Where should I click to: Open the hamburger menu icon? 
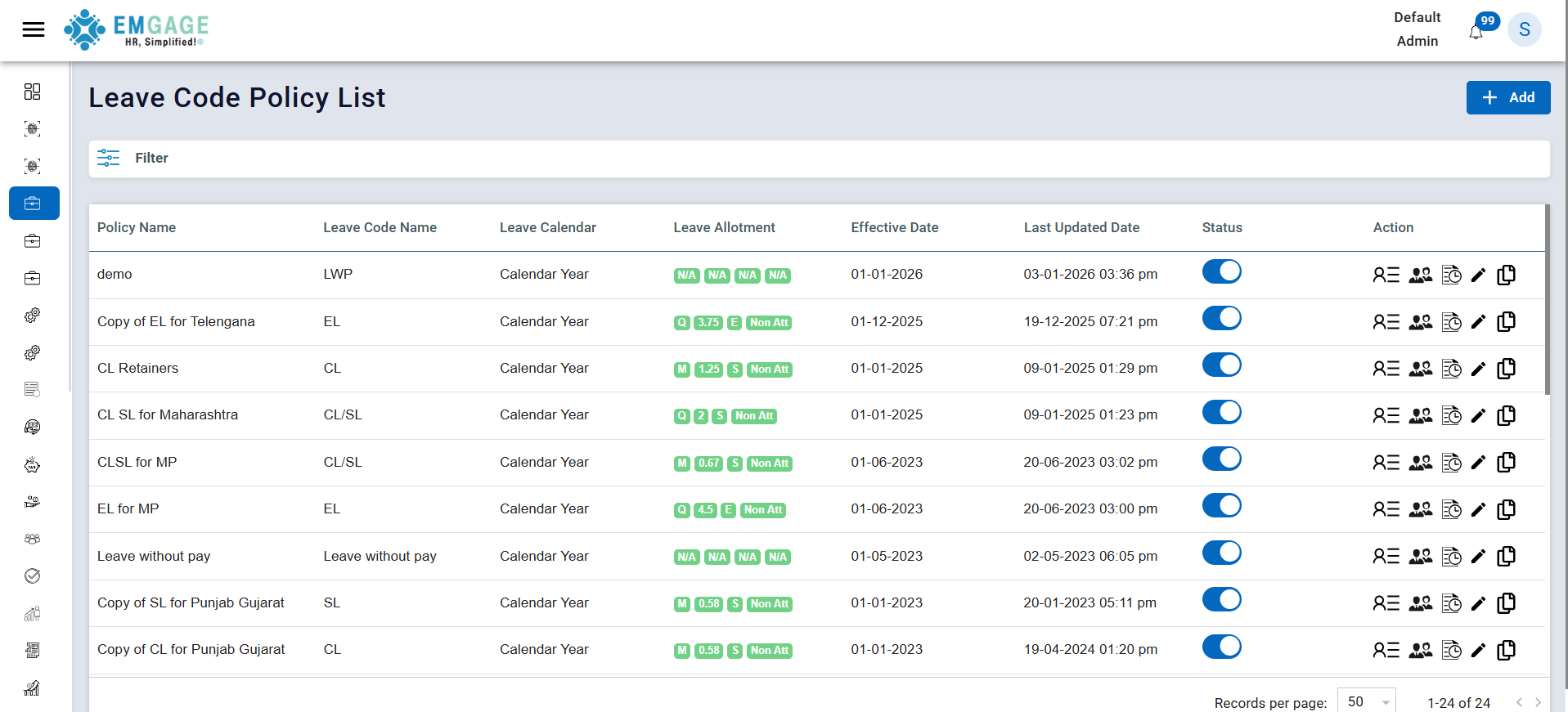click(34, 30)
